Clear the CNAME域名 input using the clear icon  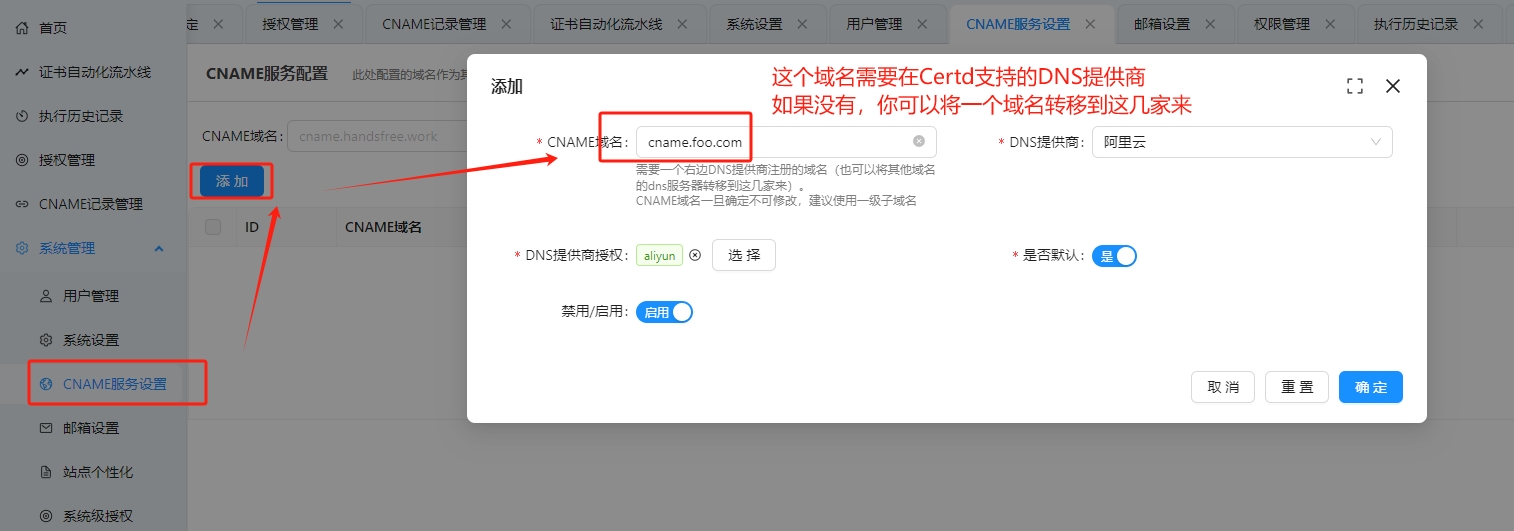(918, 142)
